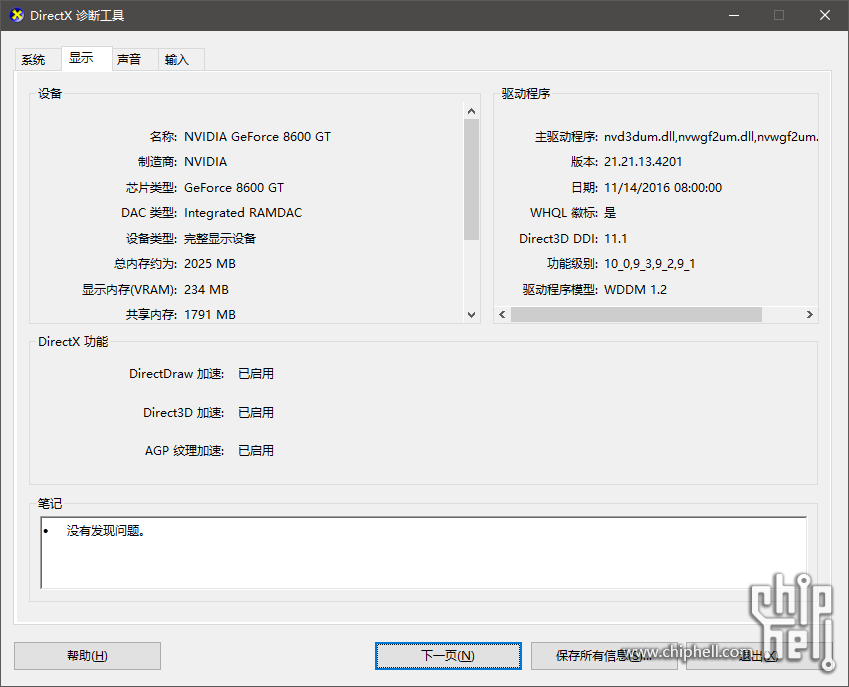Click the device panel vertical scrollbar thumb
The image size is (849, 687).
point(472,179)
